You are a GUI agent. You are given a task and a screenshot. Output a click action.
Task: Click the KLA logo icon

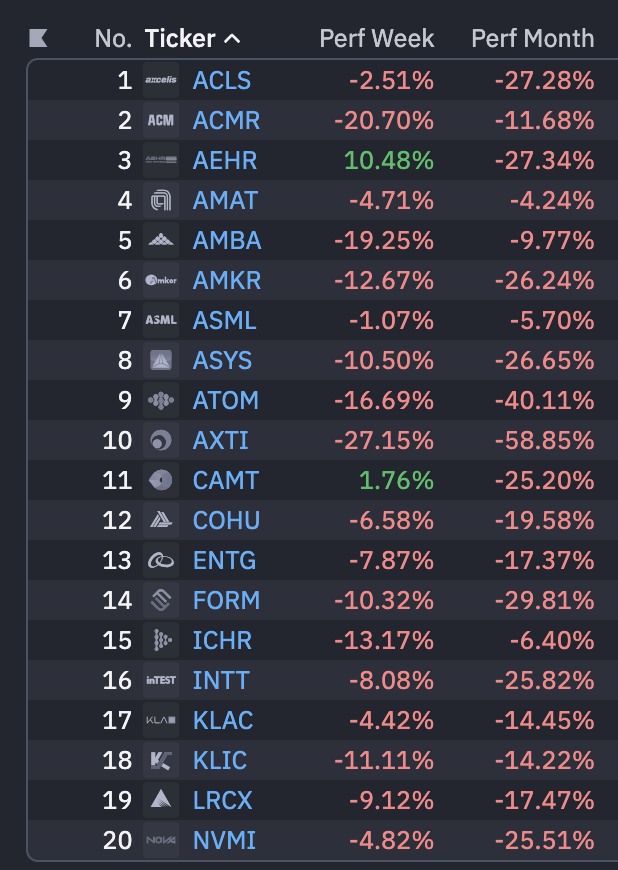pyautogui.click(x=161, y=720)
